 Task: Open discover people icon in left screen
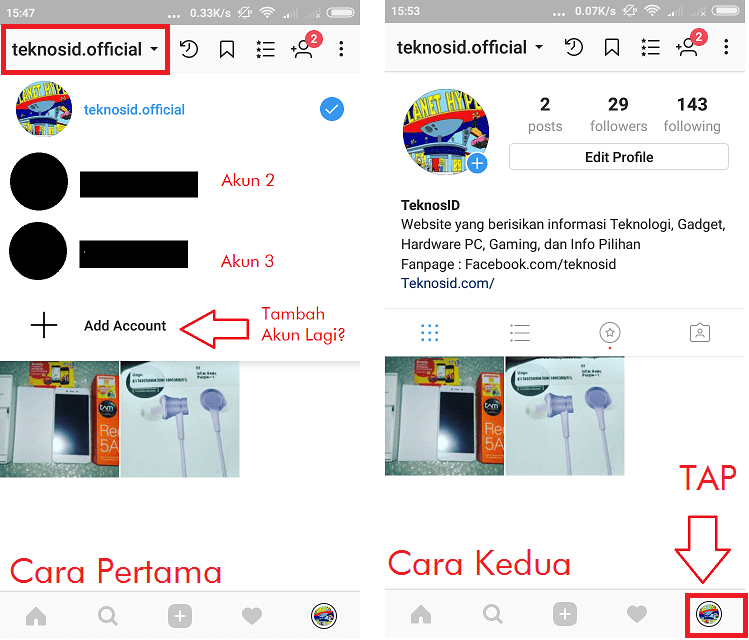306,45
